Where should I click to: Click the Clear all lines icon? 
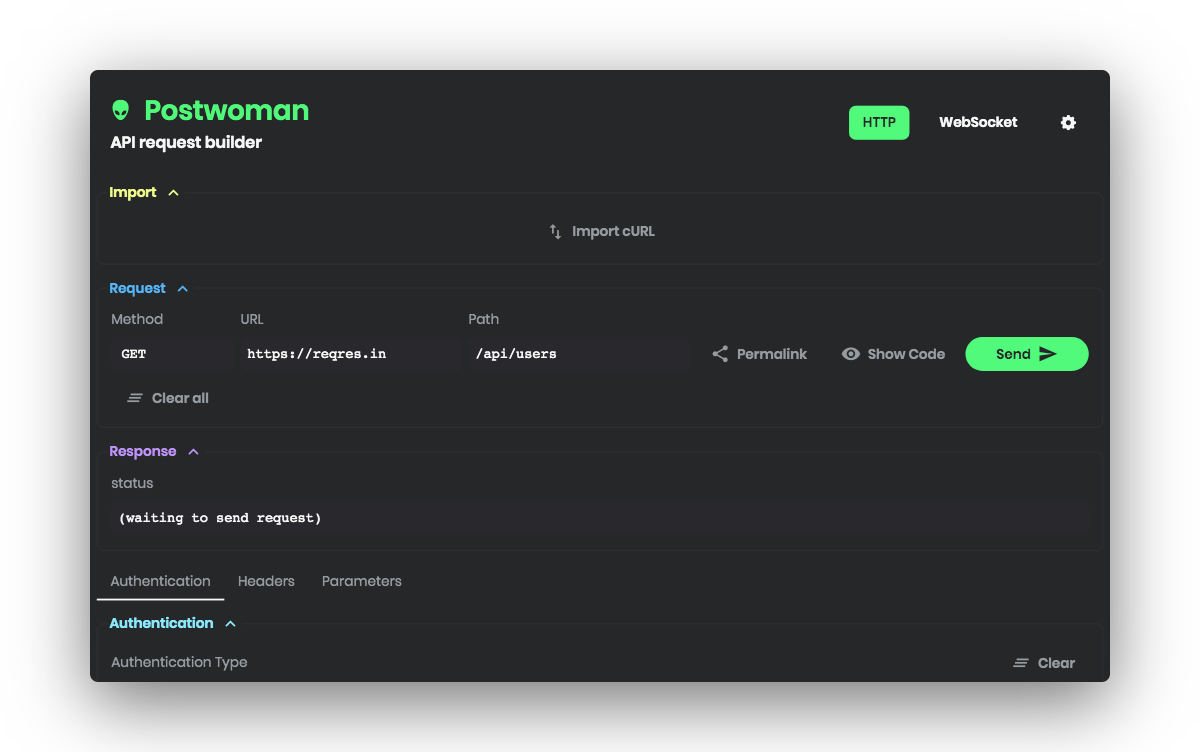(135, 398)
